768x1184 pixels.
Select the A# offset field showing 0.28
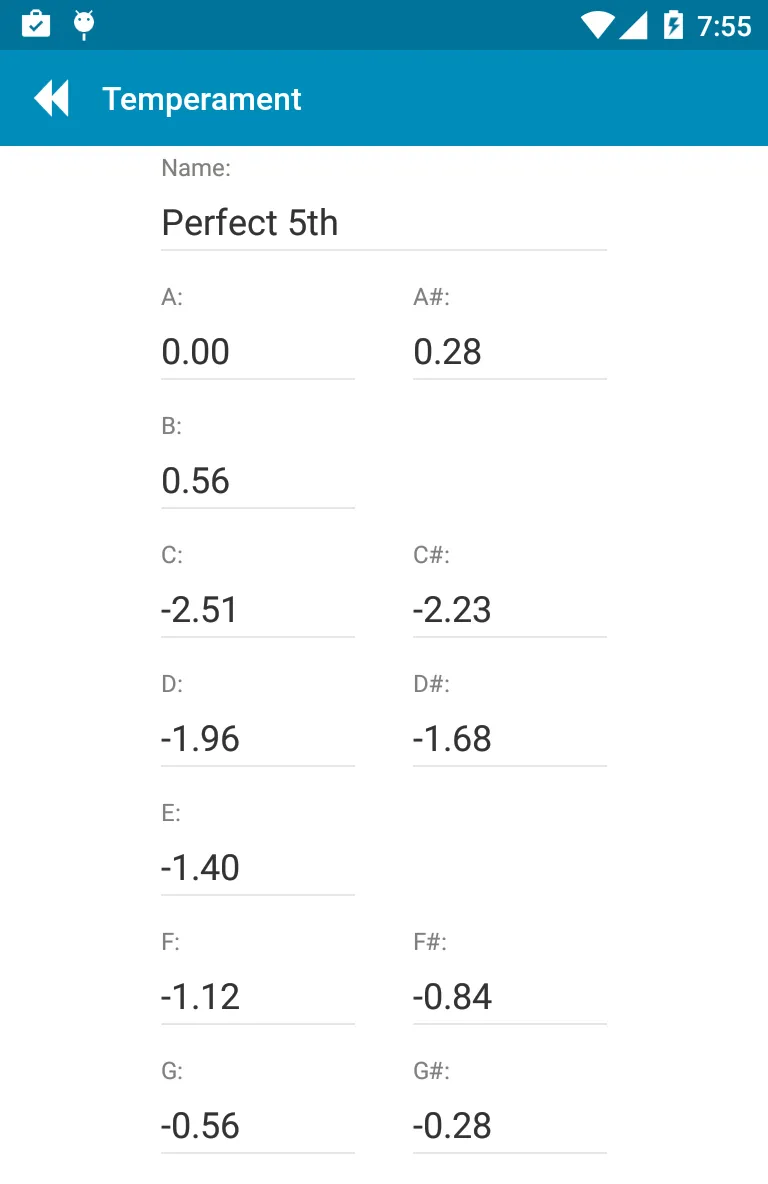pyautogui.click(x=509, y=351)
